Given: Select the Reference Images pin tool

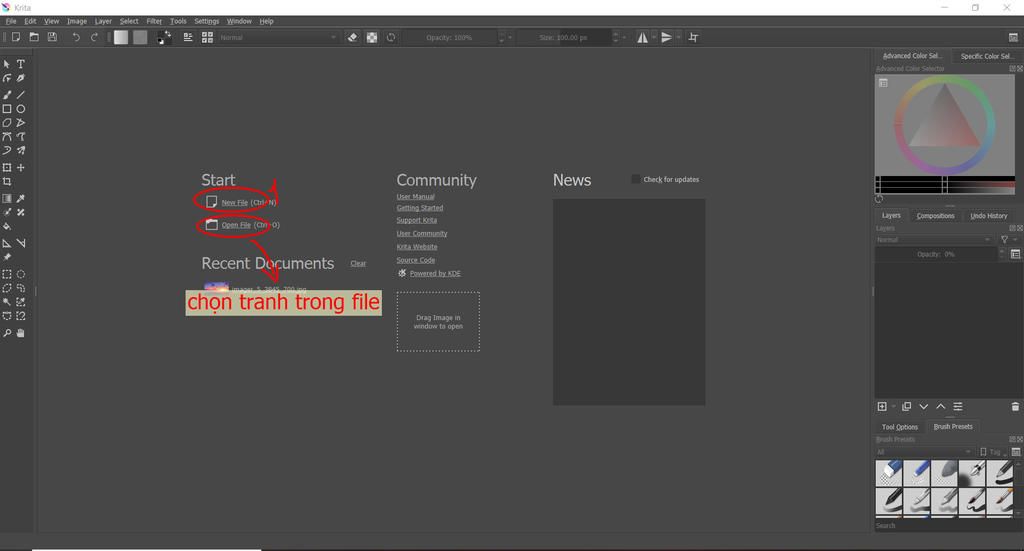Looking at the screenshot, I should 7,257.
